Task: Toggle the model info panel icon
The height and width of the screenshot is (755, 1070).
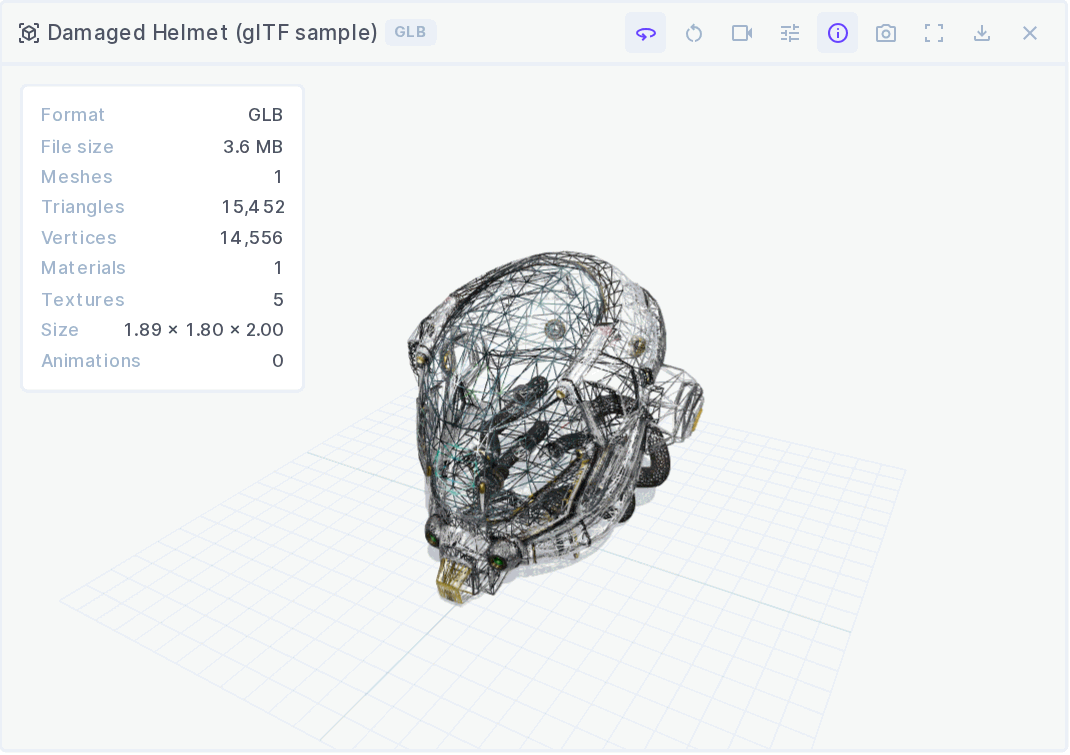Action: (x=838, y=33)
